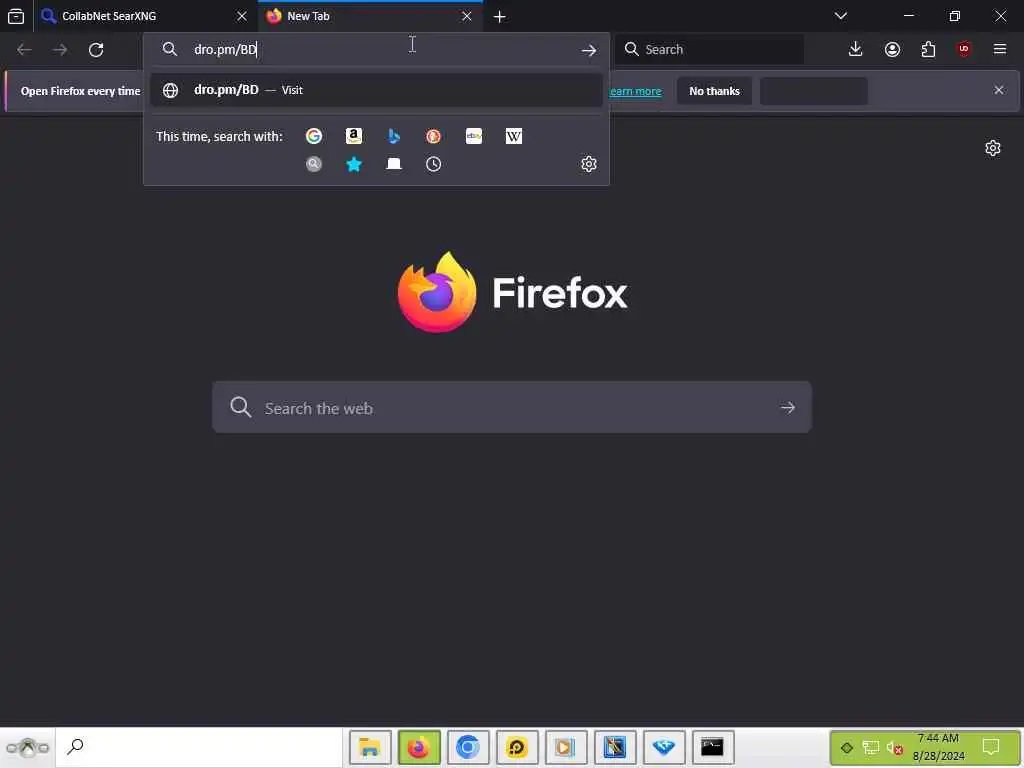Click the toolbar Search box
The width and height of the screenshot is (1024, 768).
point(710,50)
